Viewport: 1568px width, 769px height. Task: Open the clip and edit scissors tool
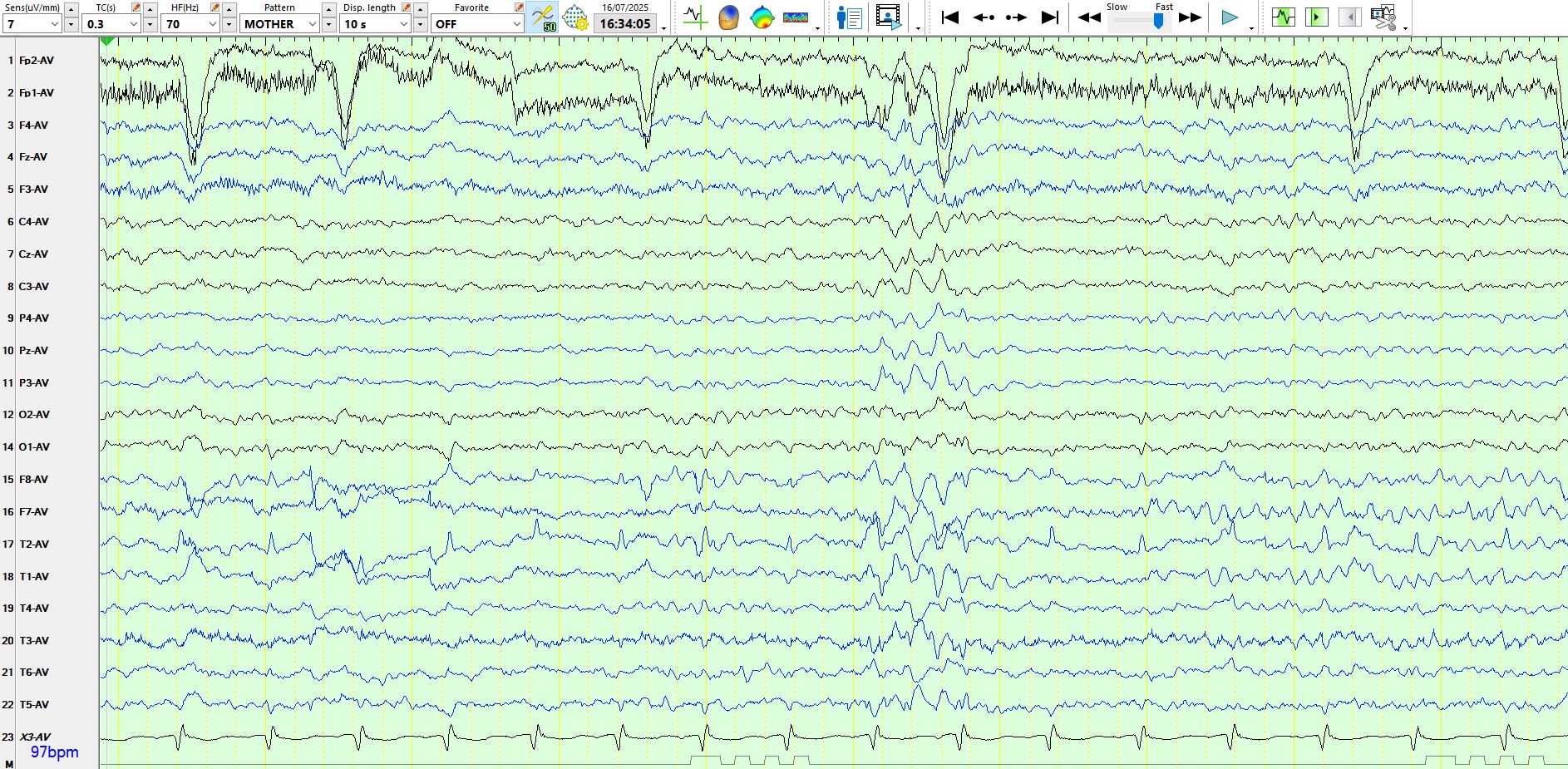(1383, 17)
